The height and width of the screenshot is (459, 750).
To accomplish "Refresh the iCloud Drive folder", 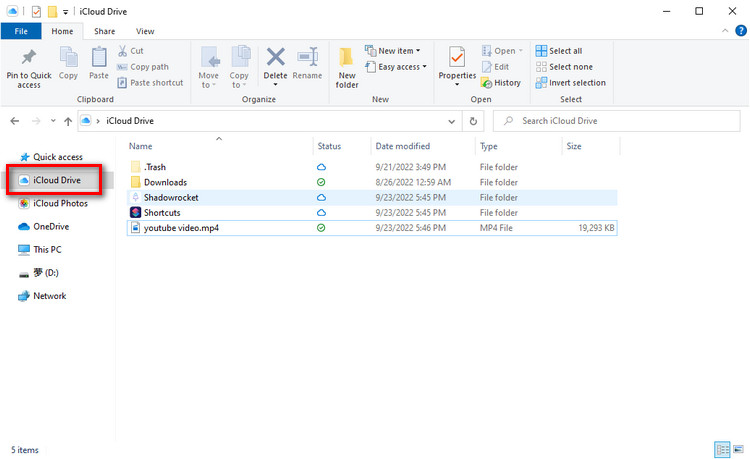I will tap(473, 121).
